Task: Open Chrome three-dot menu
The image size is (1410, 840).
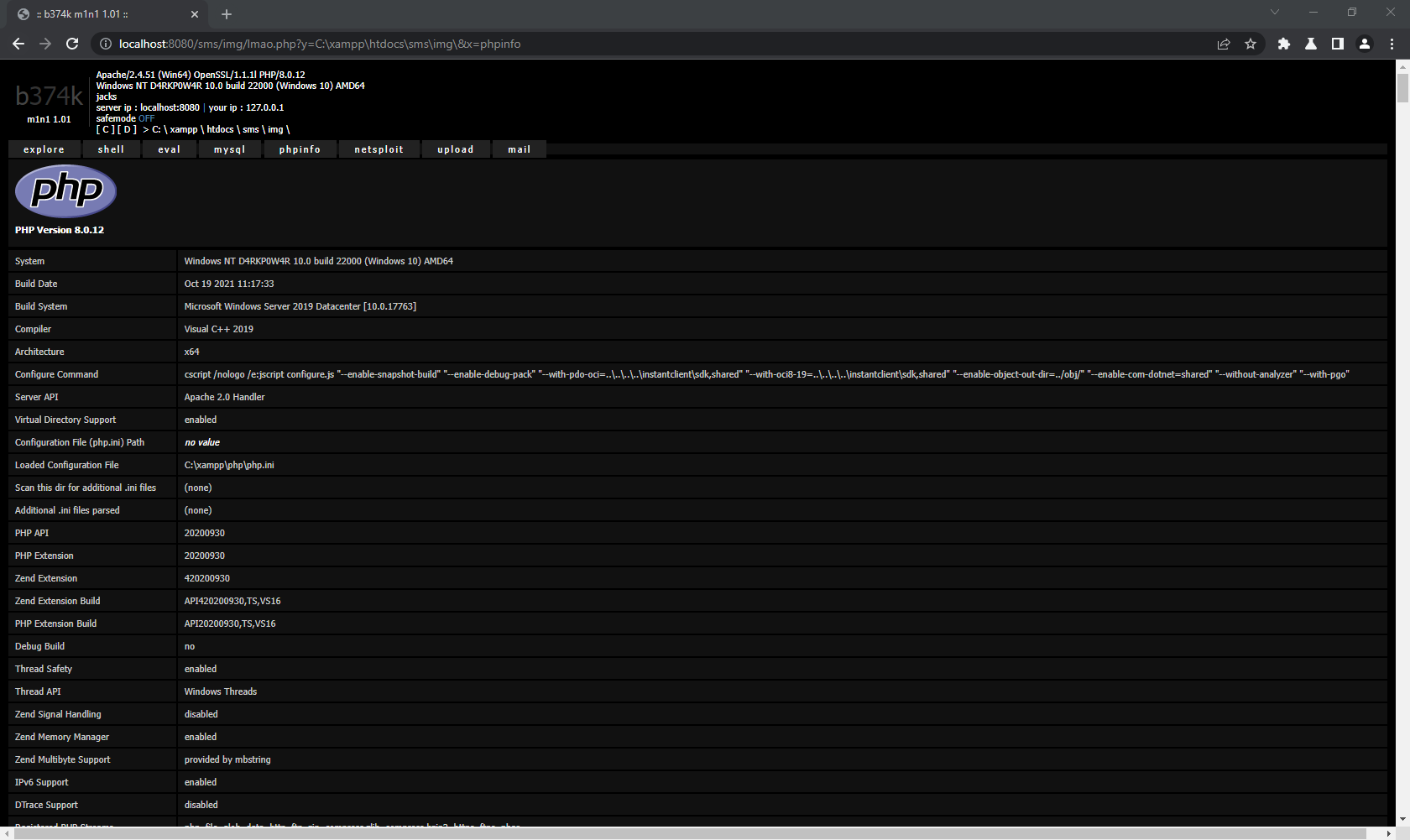Action: (x=1392, y=44)
